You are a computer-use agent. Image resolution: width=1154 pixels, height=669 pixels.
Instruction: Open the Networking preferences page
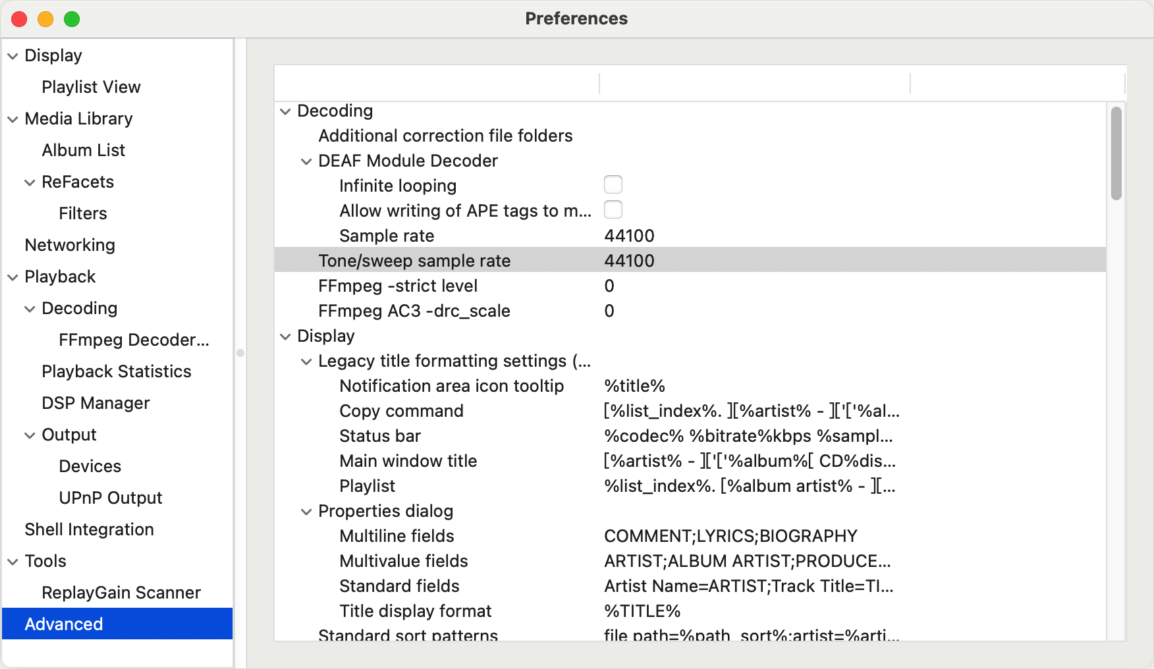(x=70, y=244)
